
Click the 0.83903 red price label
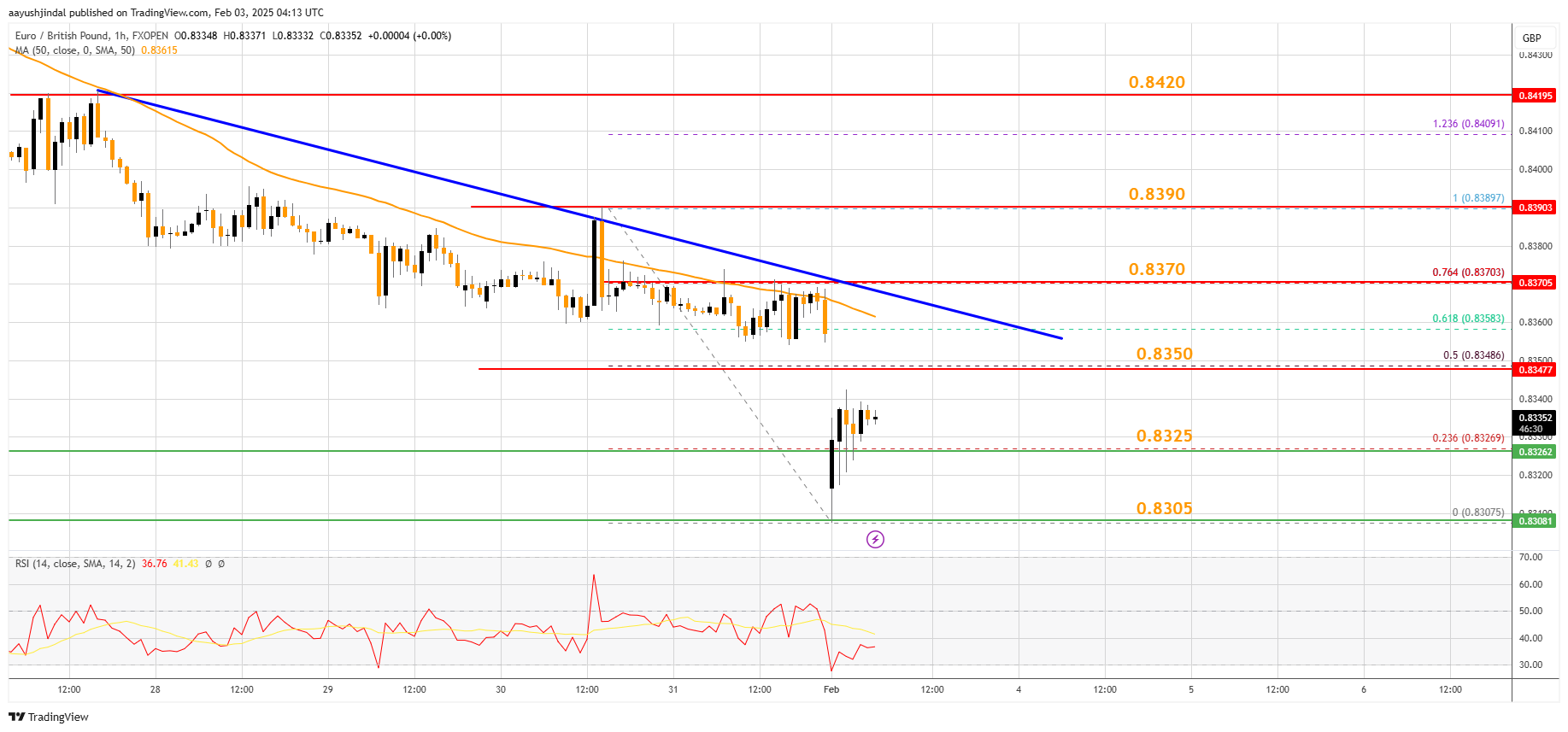click(x=1535, y=208)
